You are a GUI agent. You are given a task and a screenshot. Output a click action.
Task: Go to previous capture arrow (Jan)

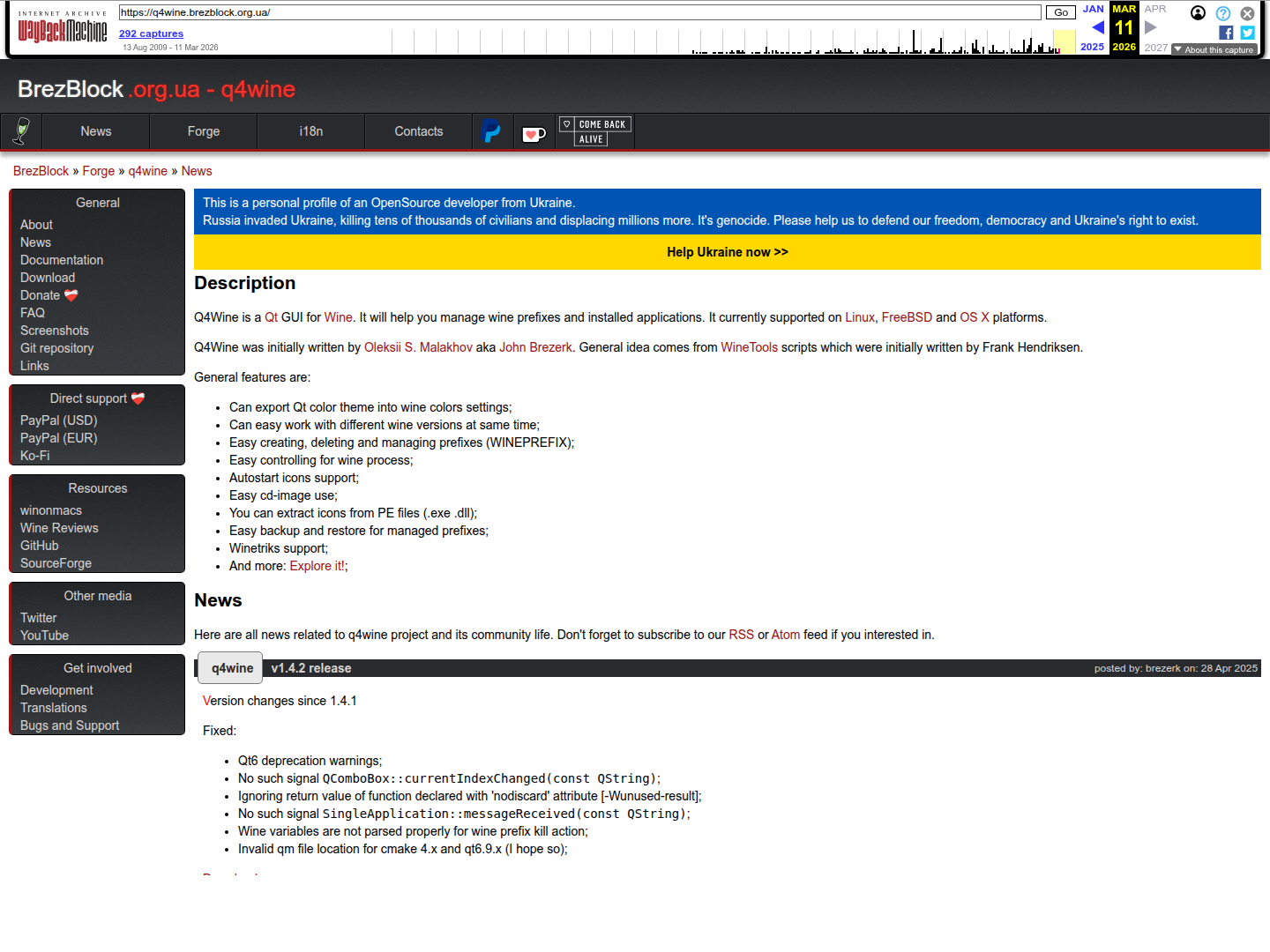(1098, 27)
